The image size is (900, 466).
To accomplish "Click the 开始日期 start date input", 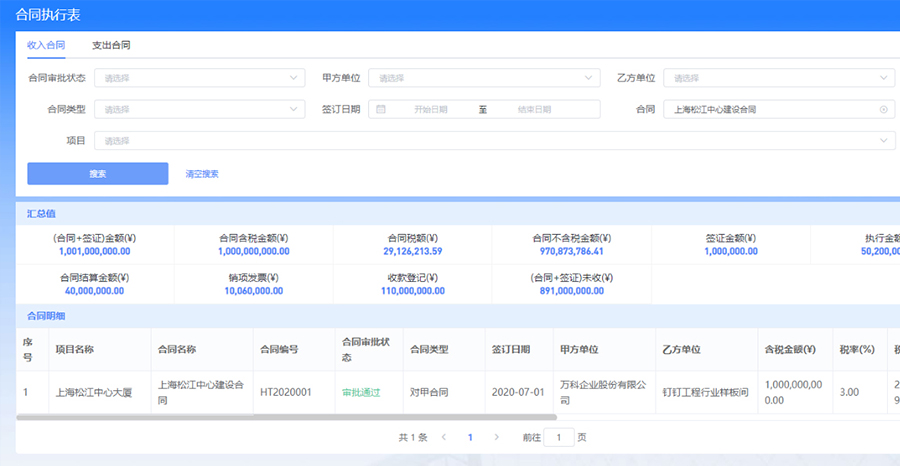I will [430, 110].
